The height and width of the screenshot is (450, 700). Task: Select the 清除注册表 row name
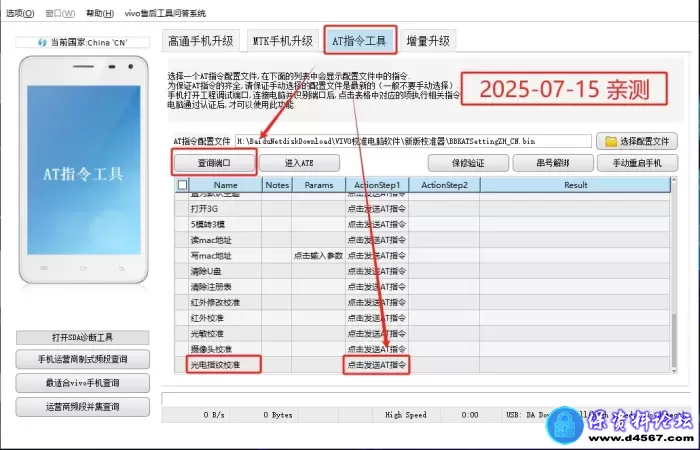[x=211, y=287]
